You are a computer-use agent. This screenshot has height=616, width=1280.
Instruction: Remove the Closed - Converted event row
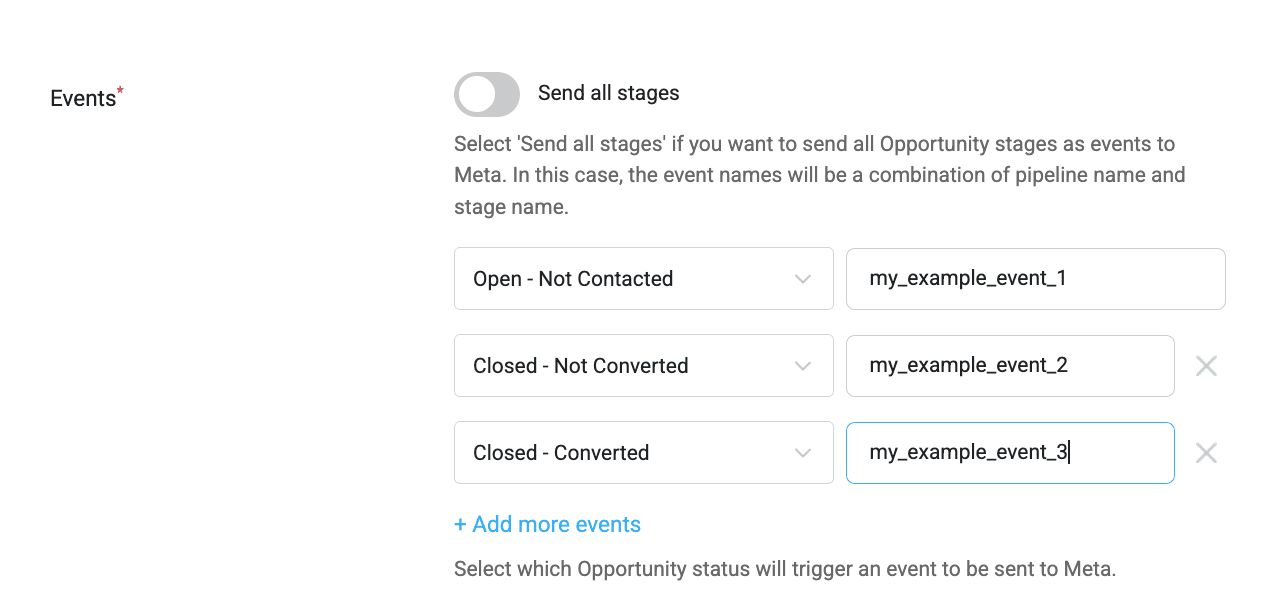click(1206, 453)
